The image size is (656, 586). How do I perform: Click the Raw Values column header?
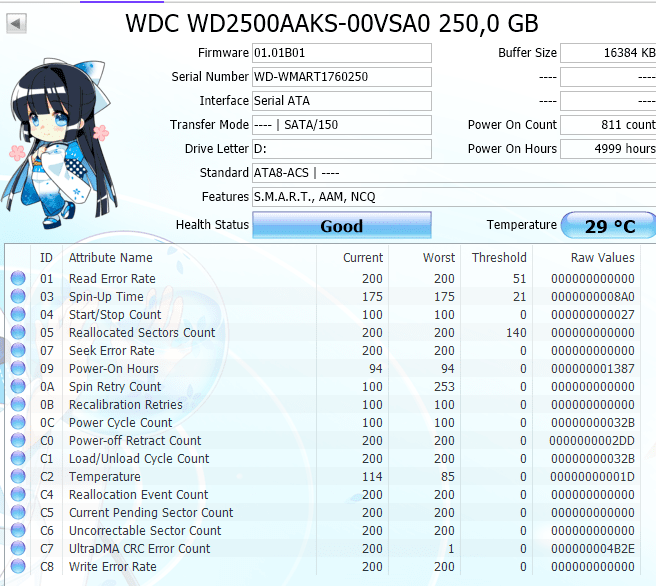pos(602,258)
